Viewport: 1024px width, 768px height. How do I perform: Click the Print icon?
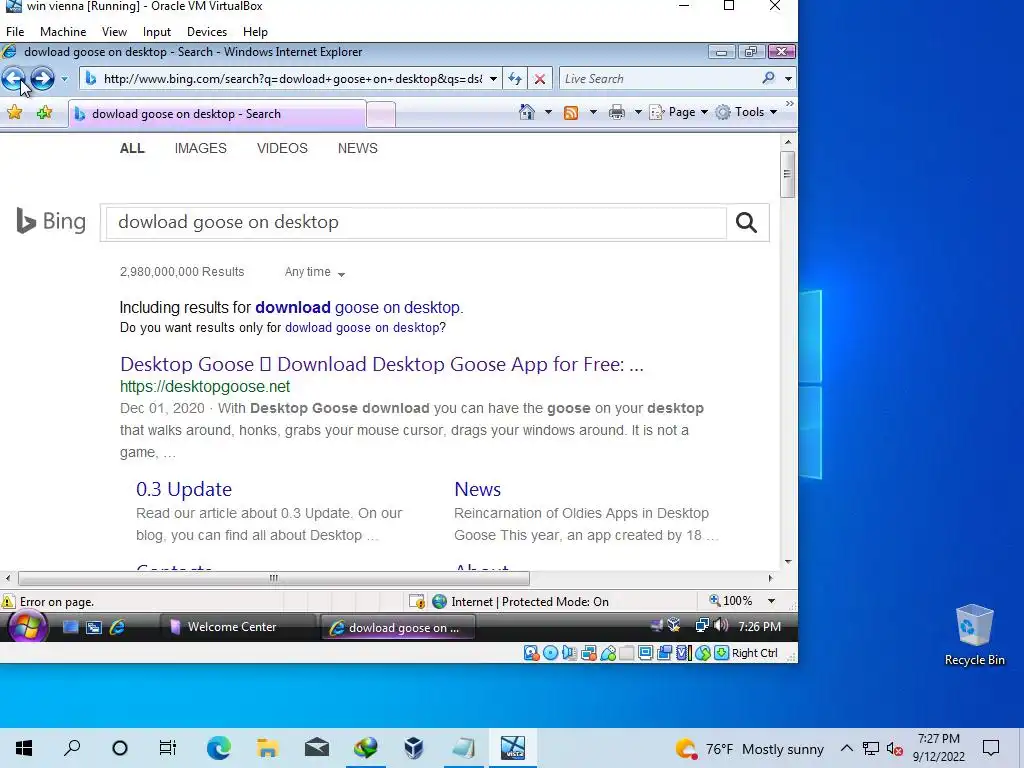click(x=616, y=112)
